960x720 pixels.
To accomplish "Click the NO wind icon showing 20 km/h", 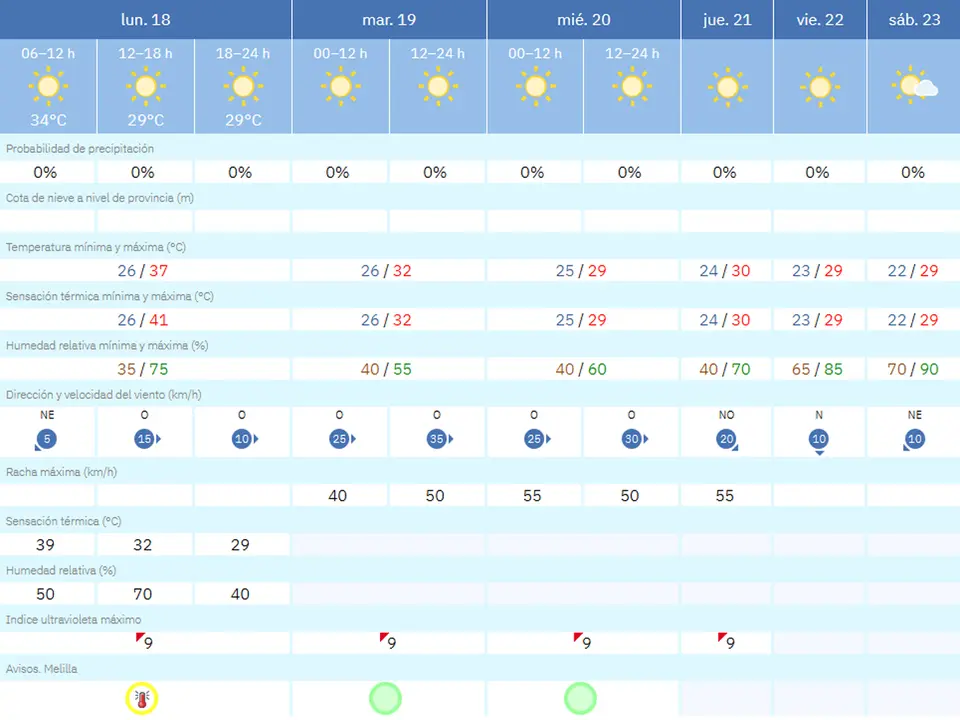I will point(727,440).
